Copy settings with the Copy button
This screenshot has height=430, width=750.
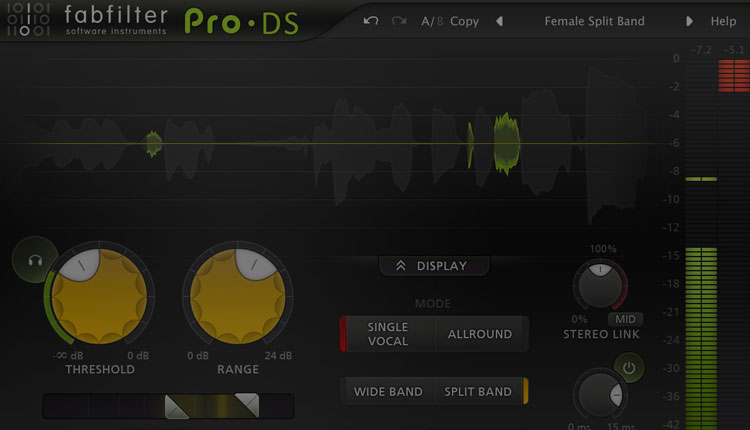pos(464,22)
